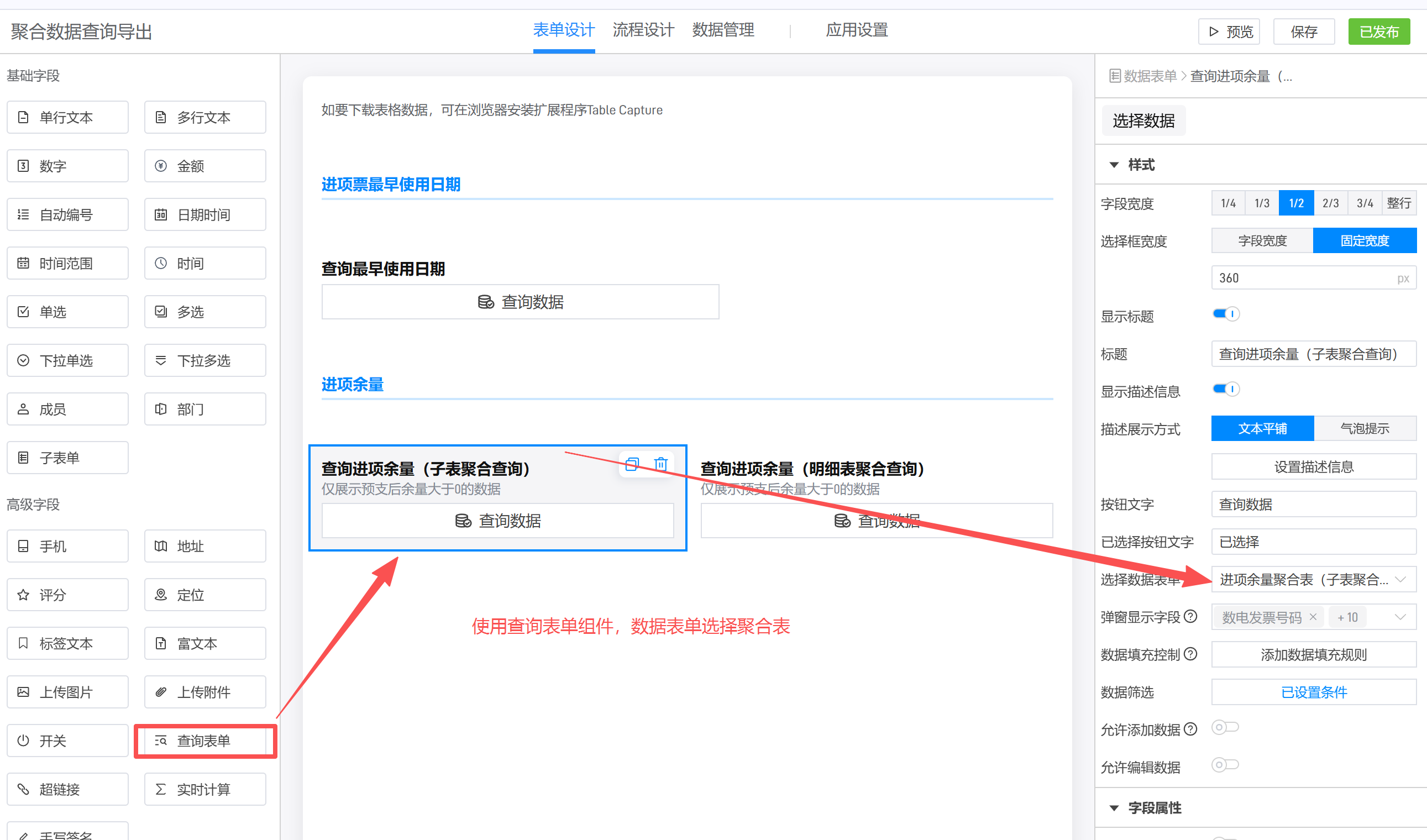Screen dimensions: 1427x840
Task: Copy the selected query field
Action: [632, 465]
